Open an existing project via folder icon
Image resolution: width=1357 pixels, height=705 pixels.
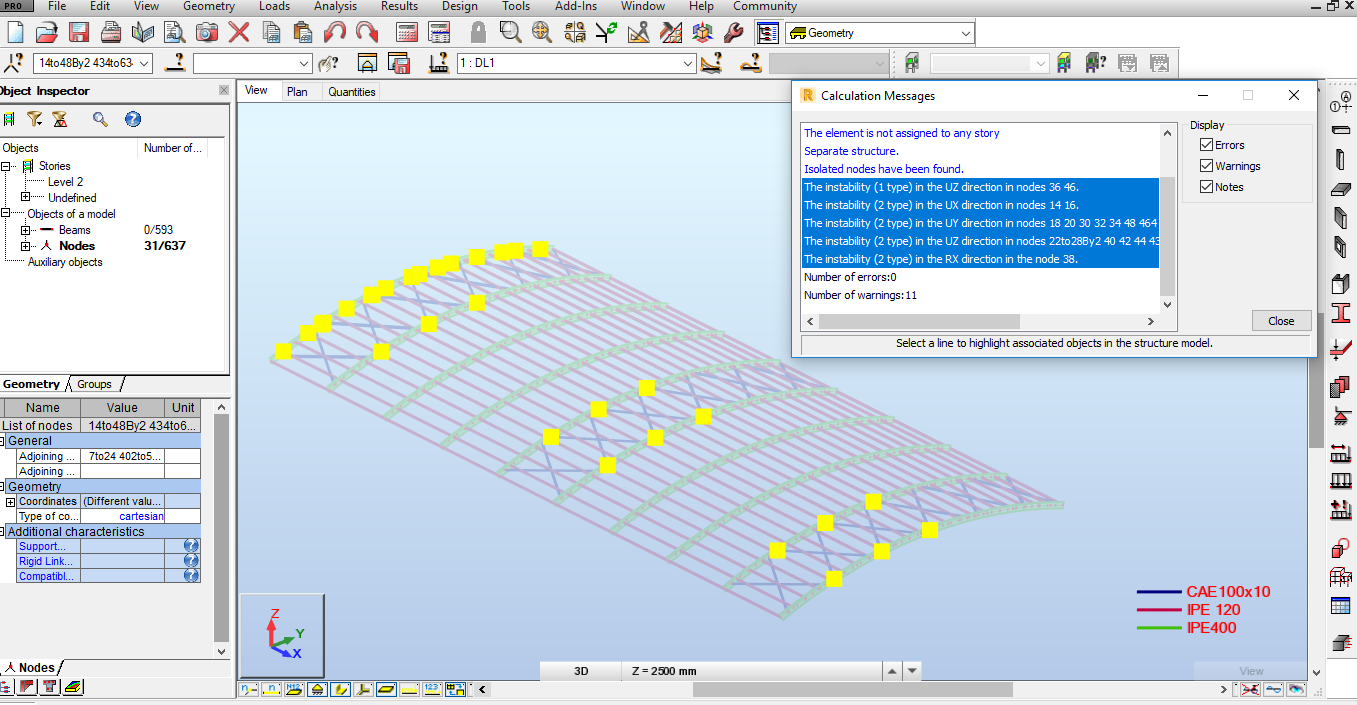click(47, 32)
